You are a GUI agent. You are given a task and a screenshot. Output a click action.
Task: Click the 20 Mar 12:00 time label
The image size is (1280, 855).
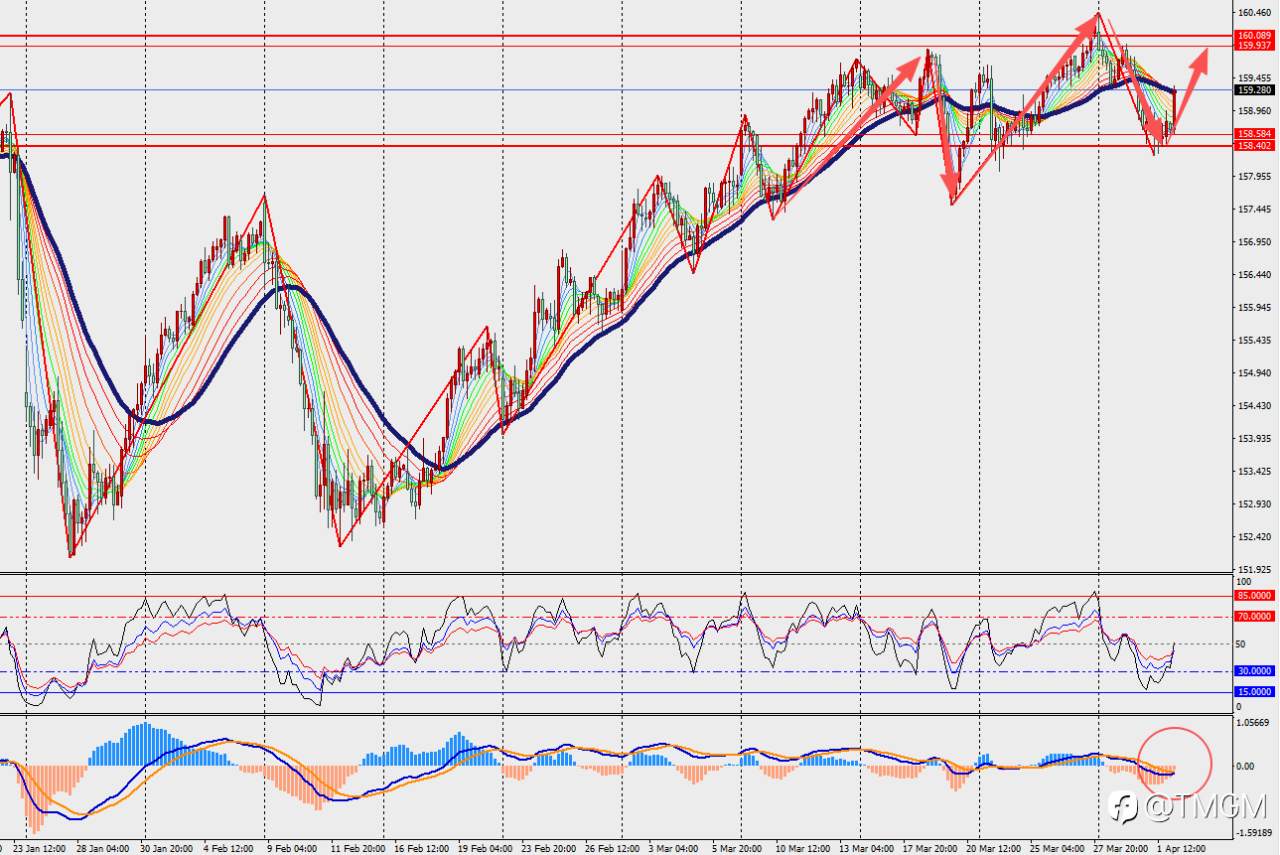(x=993, y=848)
